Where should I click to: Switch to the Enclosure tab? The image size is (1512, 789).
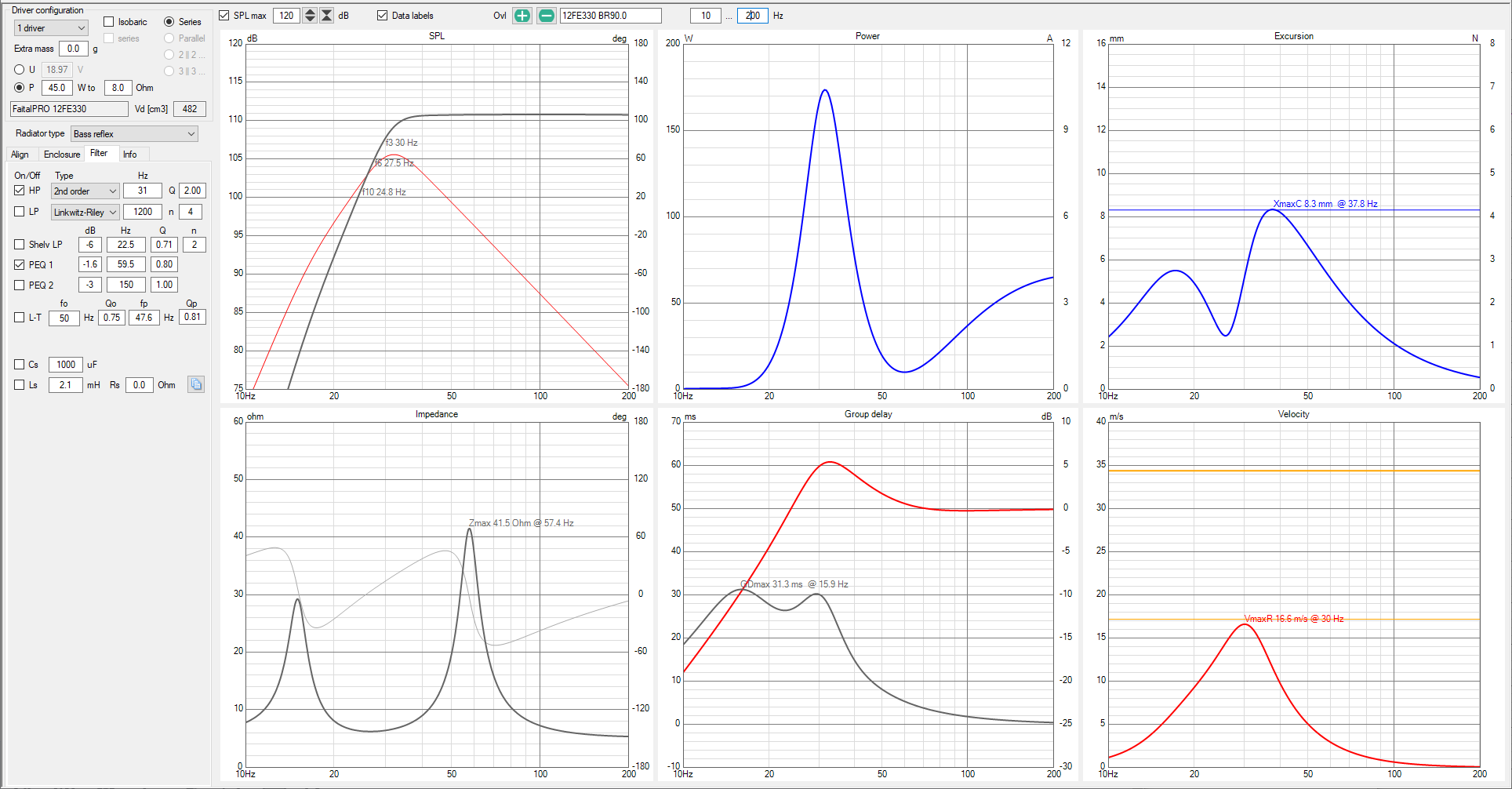62,155
